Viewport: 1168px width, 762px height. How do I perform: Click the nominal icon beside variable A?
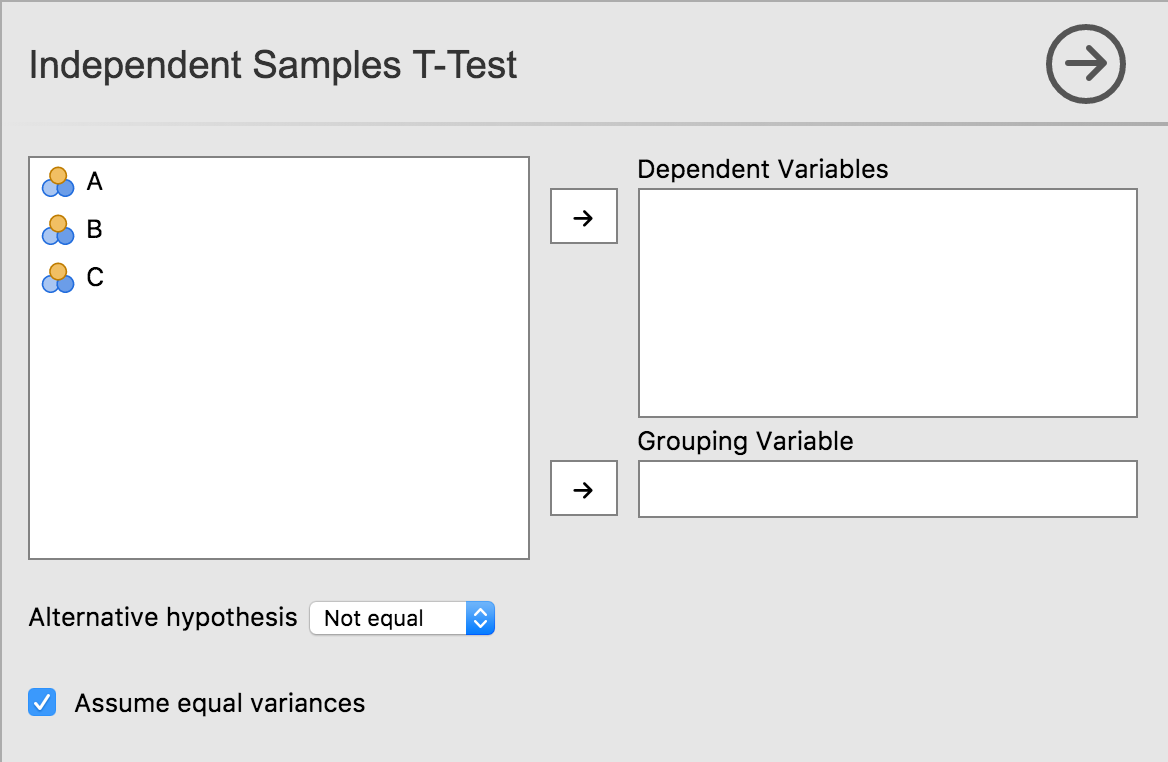coord(58,182)
